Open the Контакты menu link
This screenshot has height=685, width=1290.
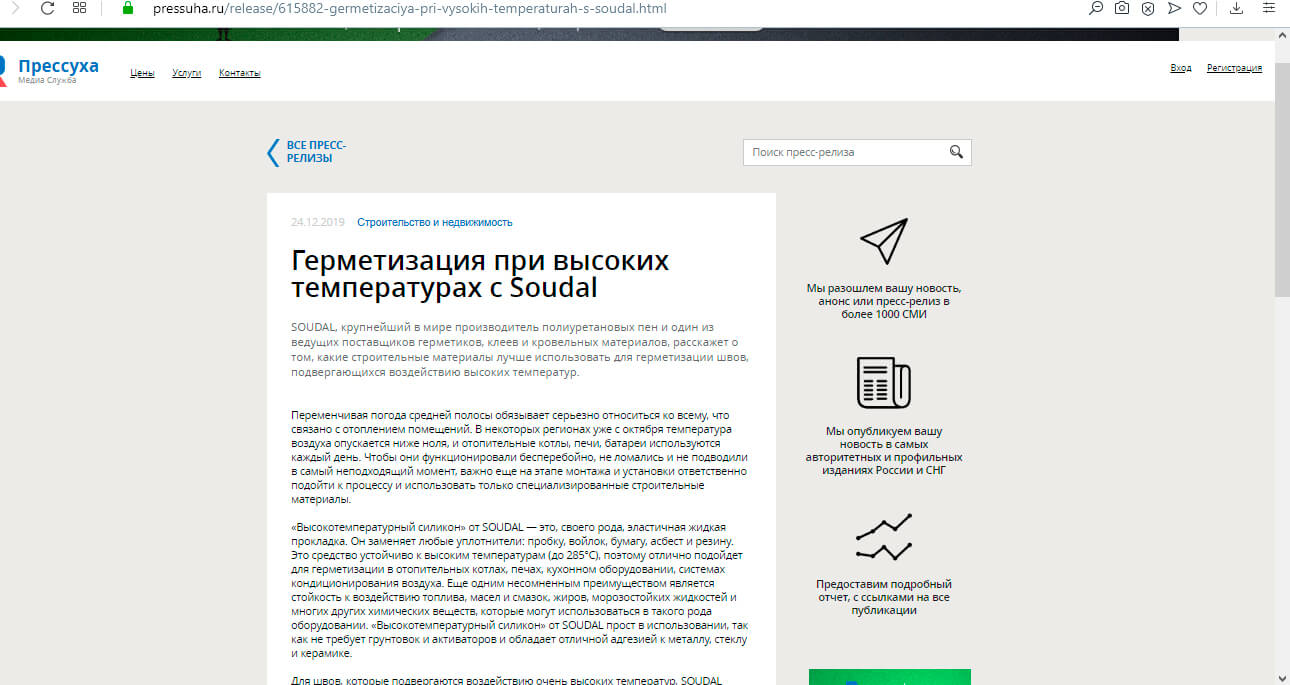pyautogui.click(x=239, y=73)
